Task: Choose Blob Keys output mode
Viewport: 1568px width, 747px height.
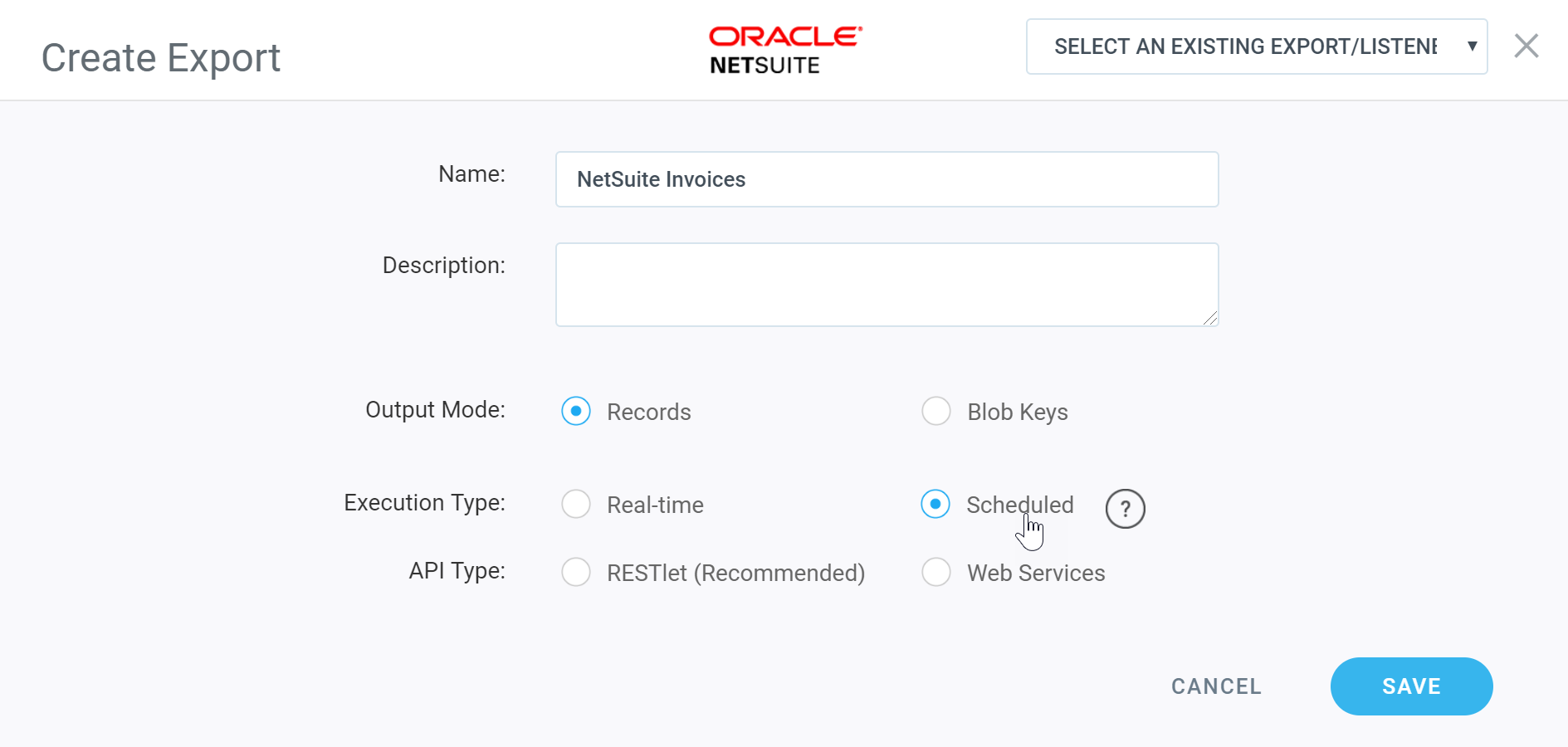Action: [936, 411]
